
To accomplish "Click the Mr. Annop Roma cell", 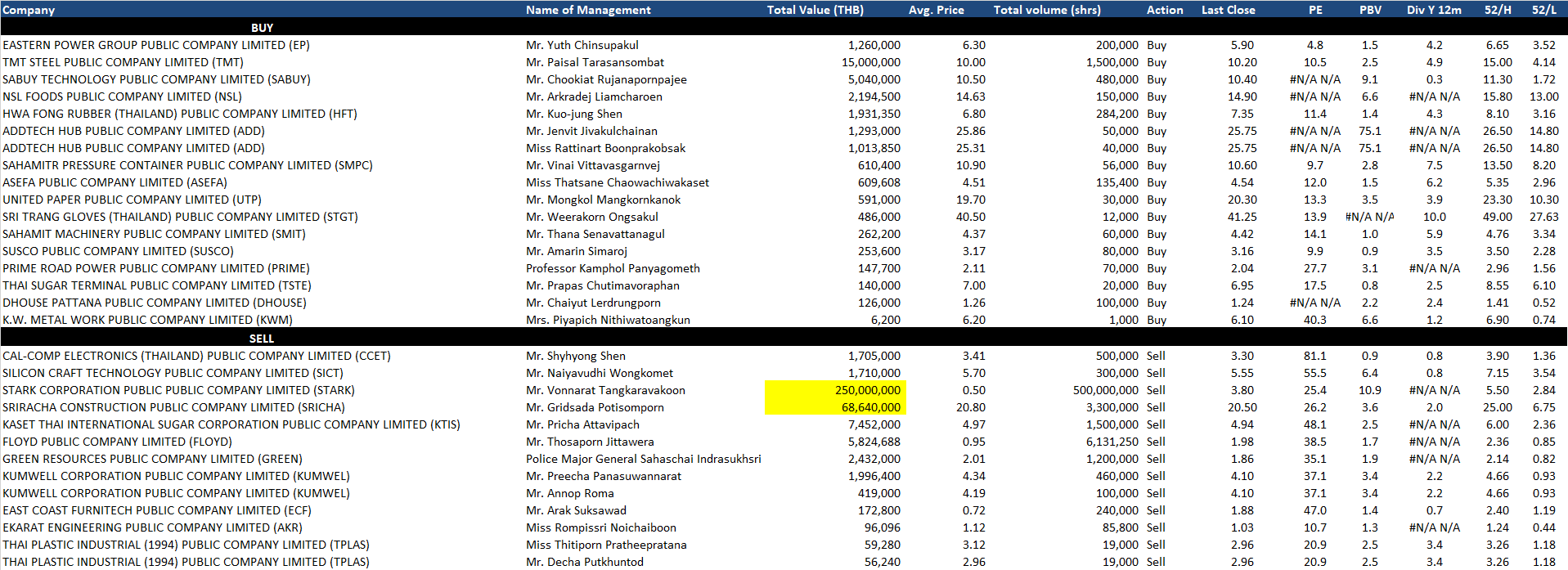I will click(x=569, y=493).
